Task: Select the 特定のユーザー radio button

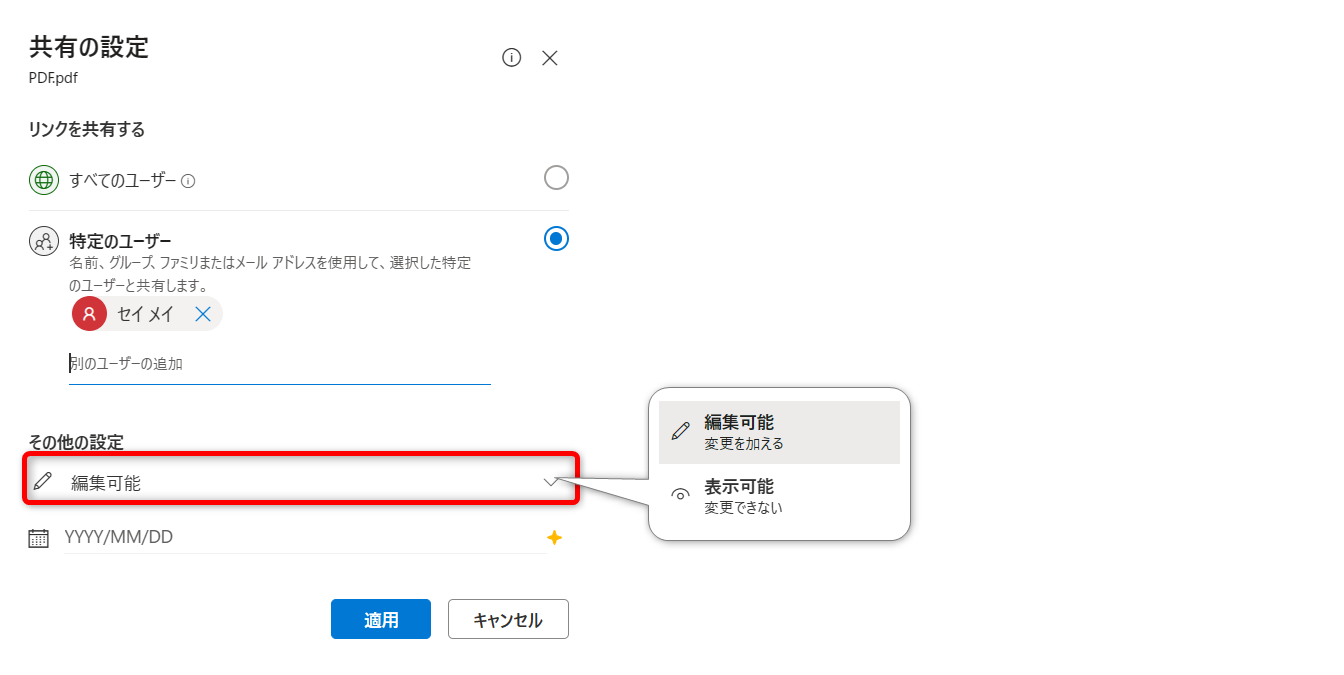Action: tap(556, 239)
